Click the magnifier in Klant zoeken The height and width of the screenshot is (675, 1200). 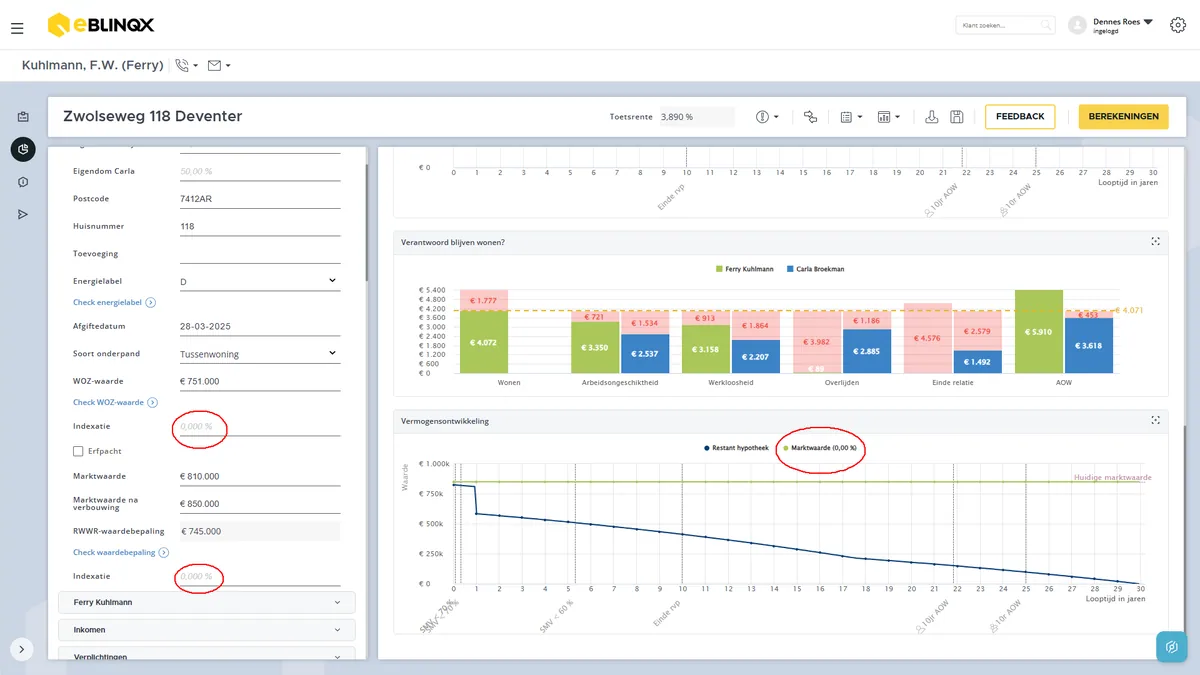[1046, 25]
